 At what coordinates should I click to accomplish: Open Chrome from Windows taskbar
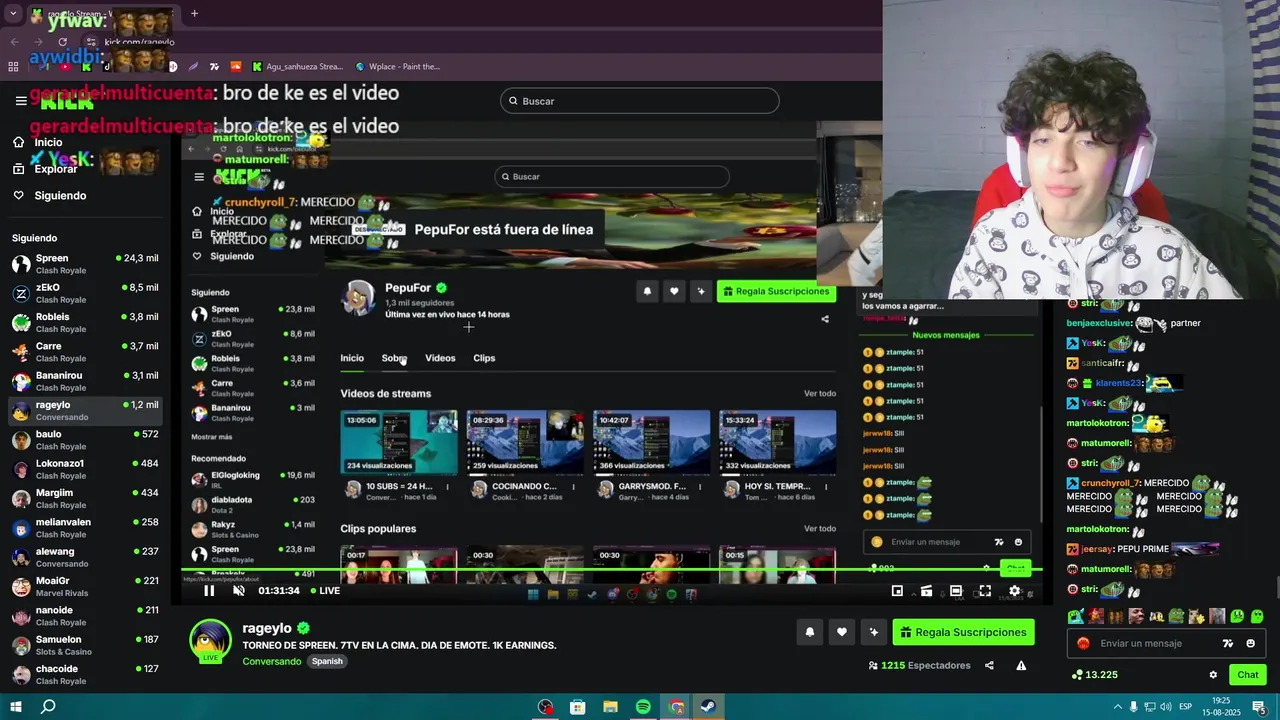click(676, 707)
